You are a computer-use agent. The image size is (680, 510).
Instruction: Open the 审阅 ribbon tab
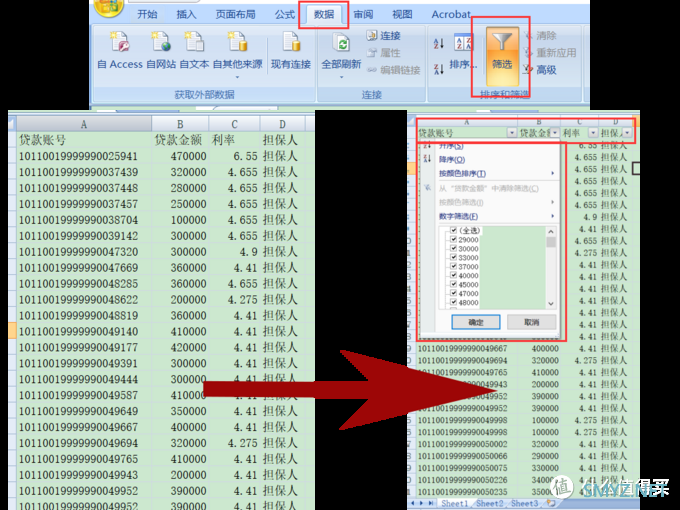pyautogui.click(x=363, y=14)
